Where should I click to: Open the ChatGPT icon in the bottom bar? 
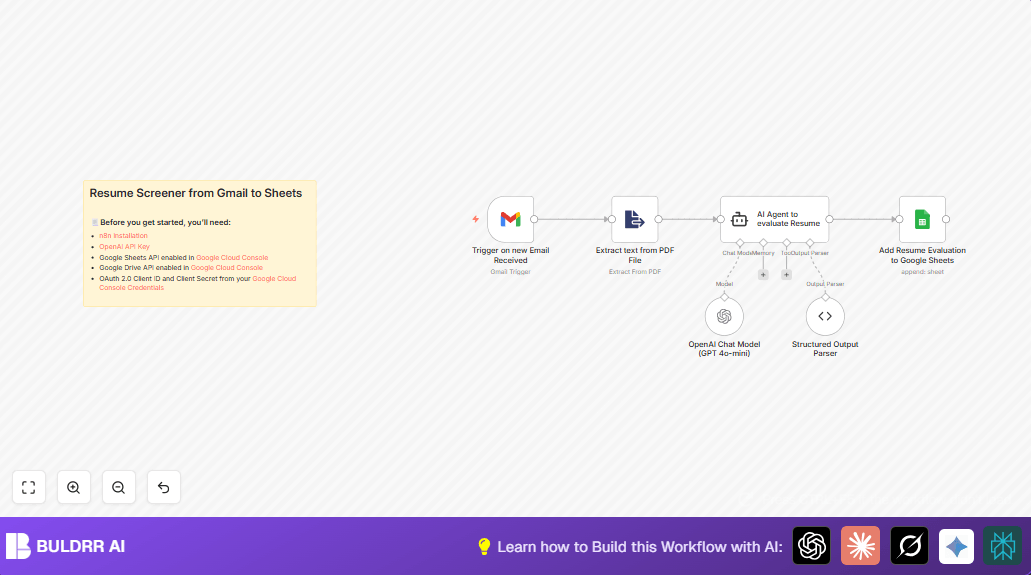coord(811,545)
